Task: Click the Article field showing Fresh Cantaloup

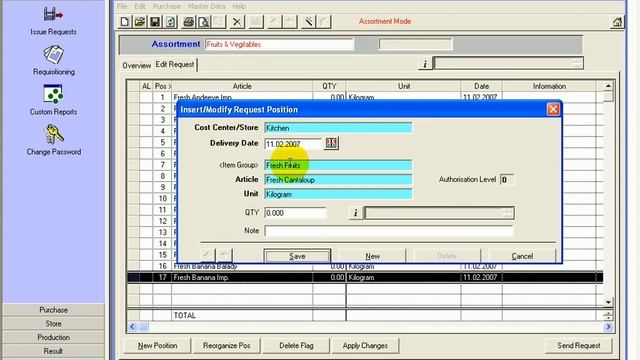Action: (x=338, y=180)
